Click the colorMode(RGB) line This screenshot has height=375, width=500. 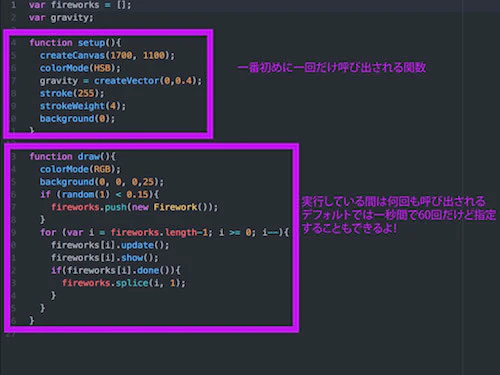80,169
